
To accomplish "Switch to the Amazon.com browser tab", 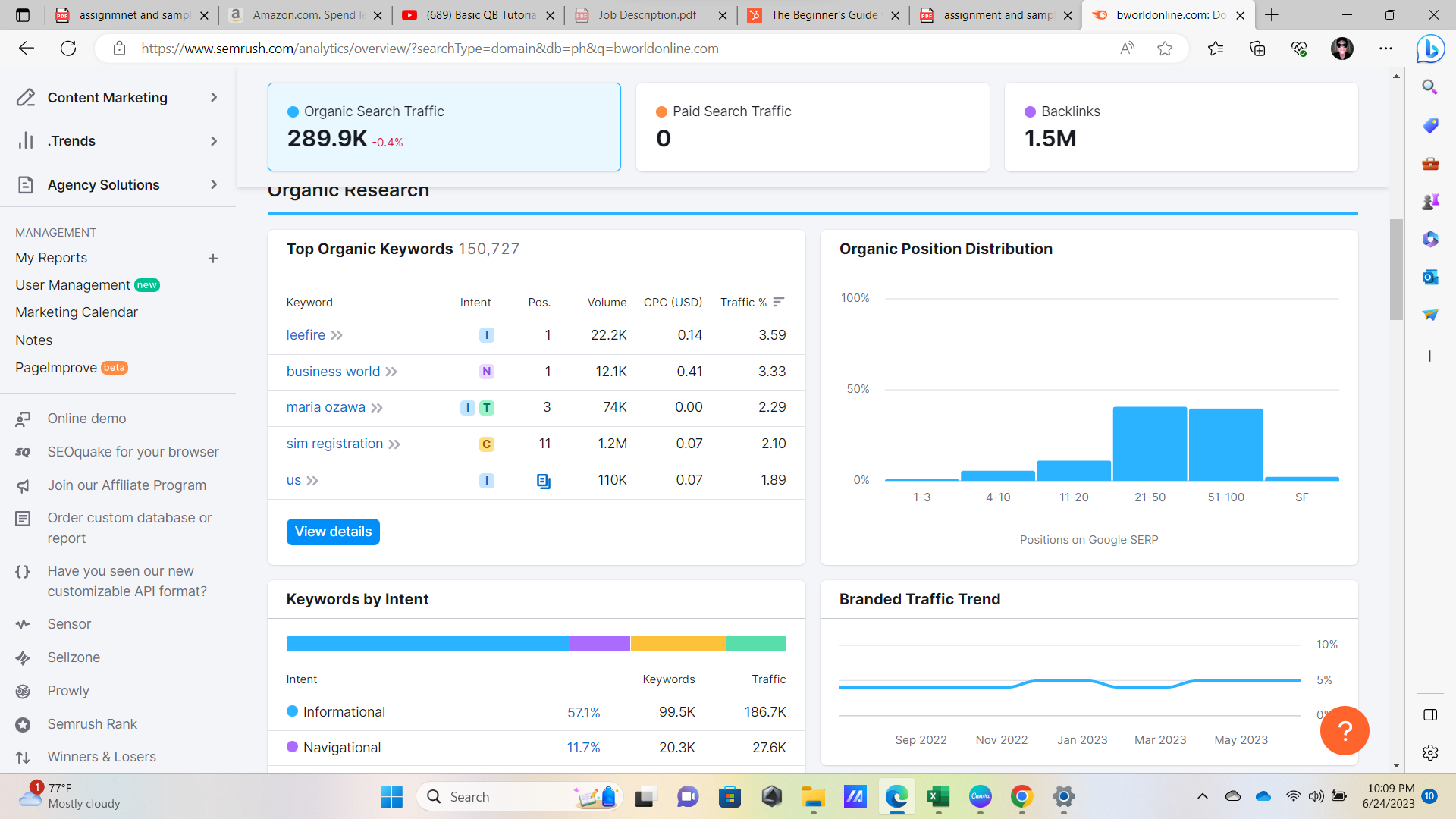I will (307, 15).
